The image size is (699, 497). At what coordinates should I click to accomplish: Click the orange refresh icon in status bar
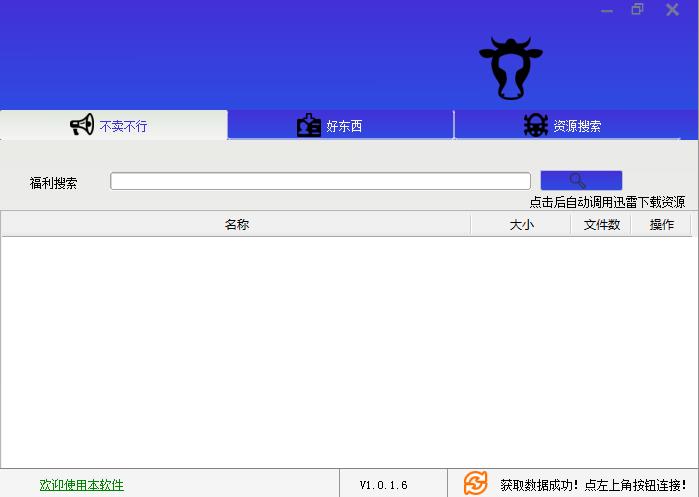click(476, 484)
